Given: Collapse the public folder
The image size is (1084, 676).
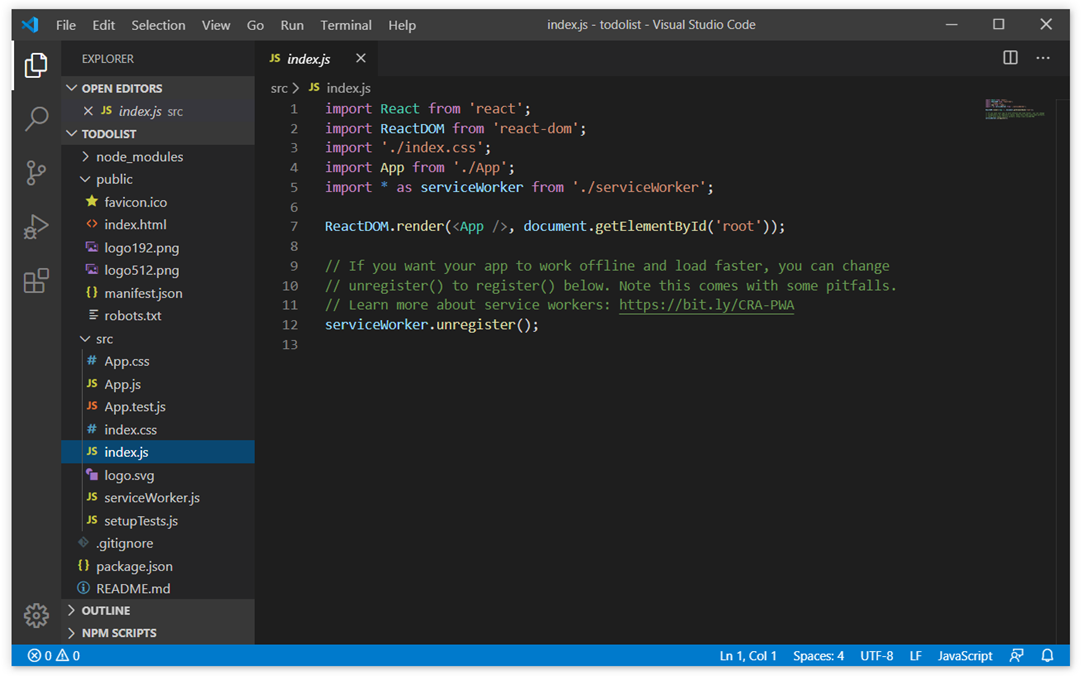Looking at the screenshot, I should (x=158, y=179).
